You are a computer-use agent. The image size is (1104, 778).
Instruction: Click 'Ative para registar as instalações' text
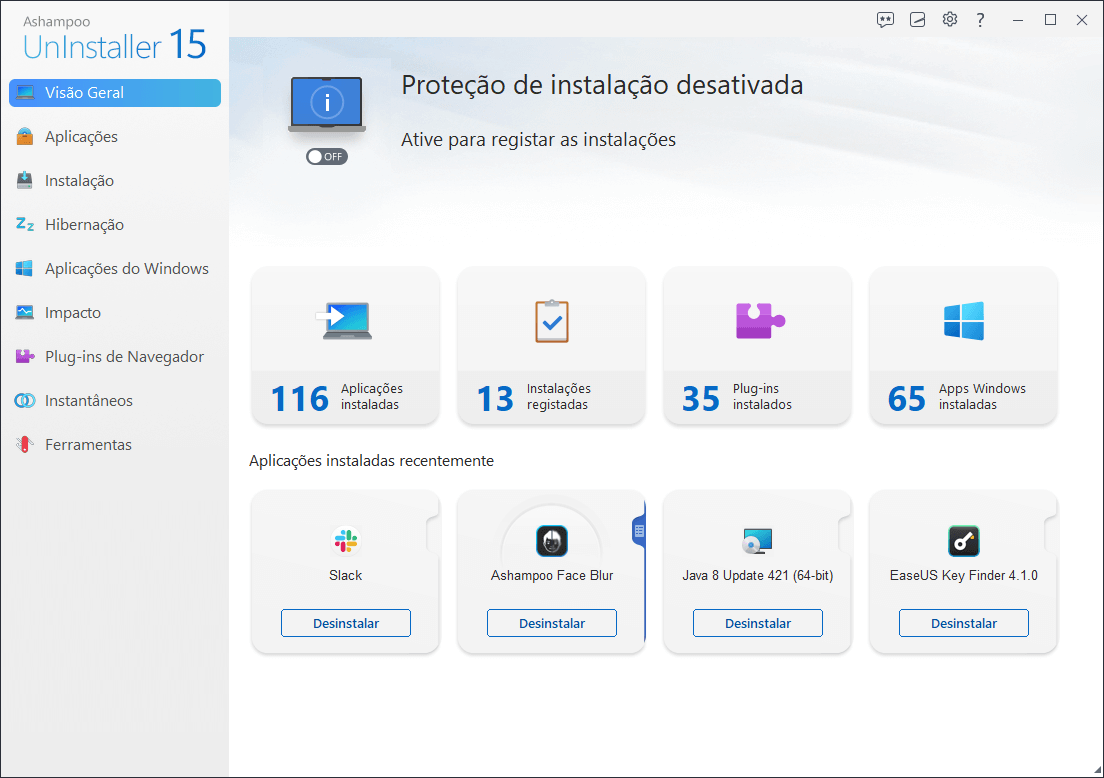pos(538,140)
